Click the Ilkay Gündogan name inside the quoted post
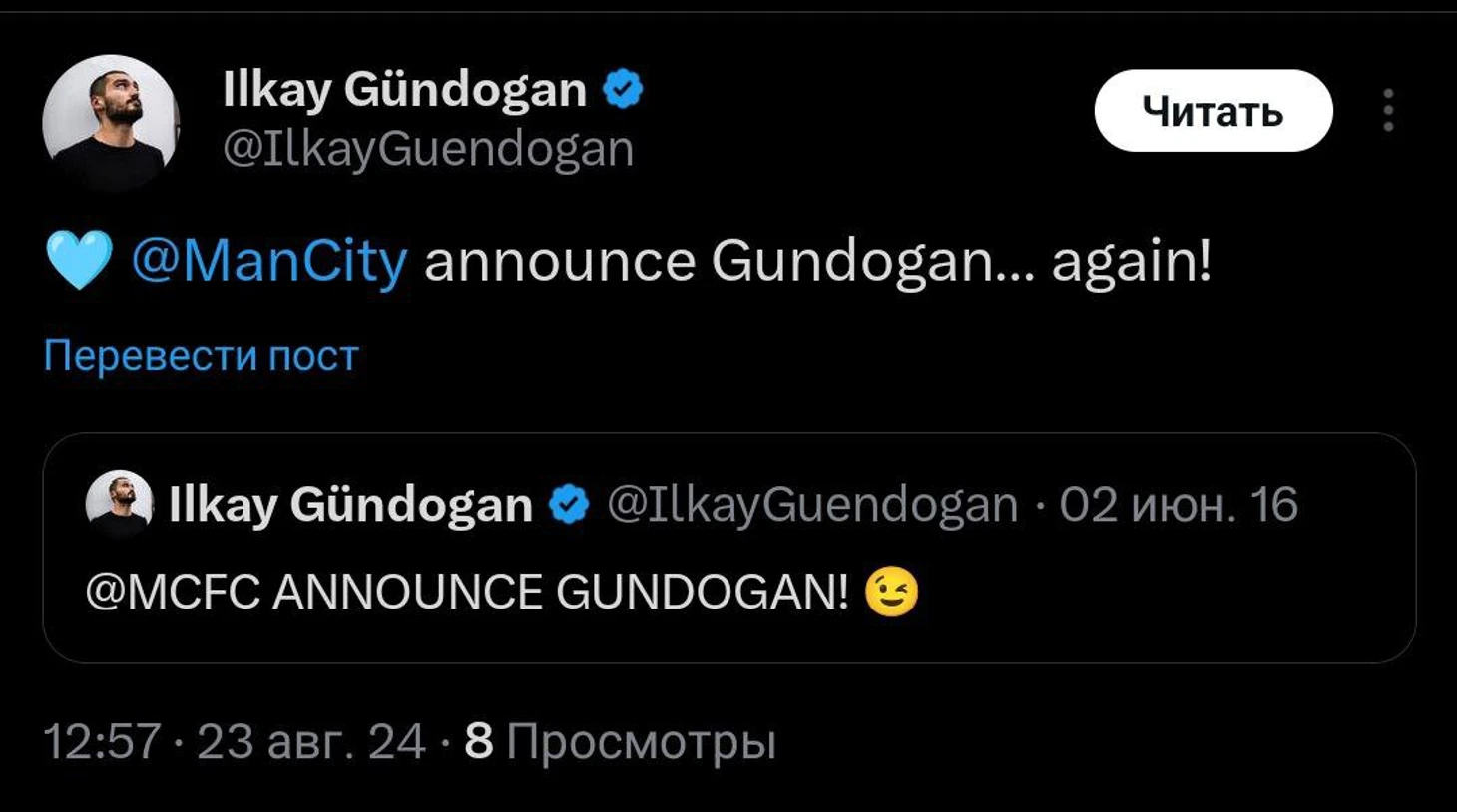The height and width of the screenshot is (812, 1457). [x=351, y=504]
